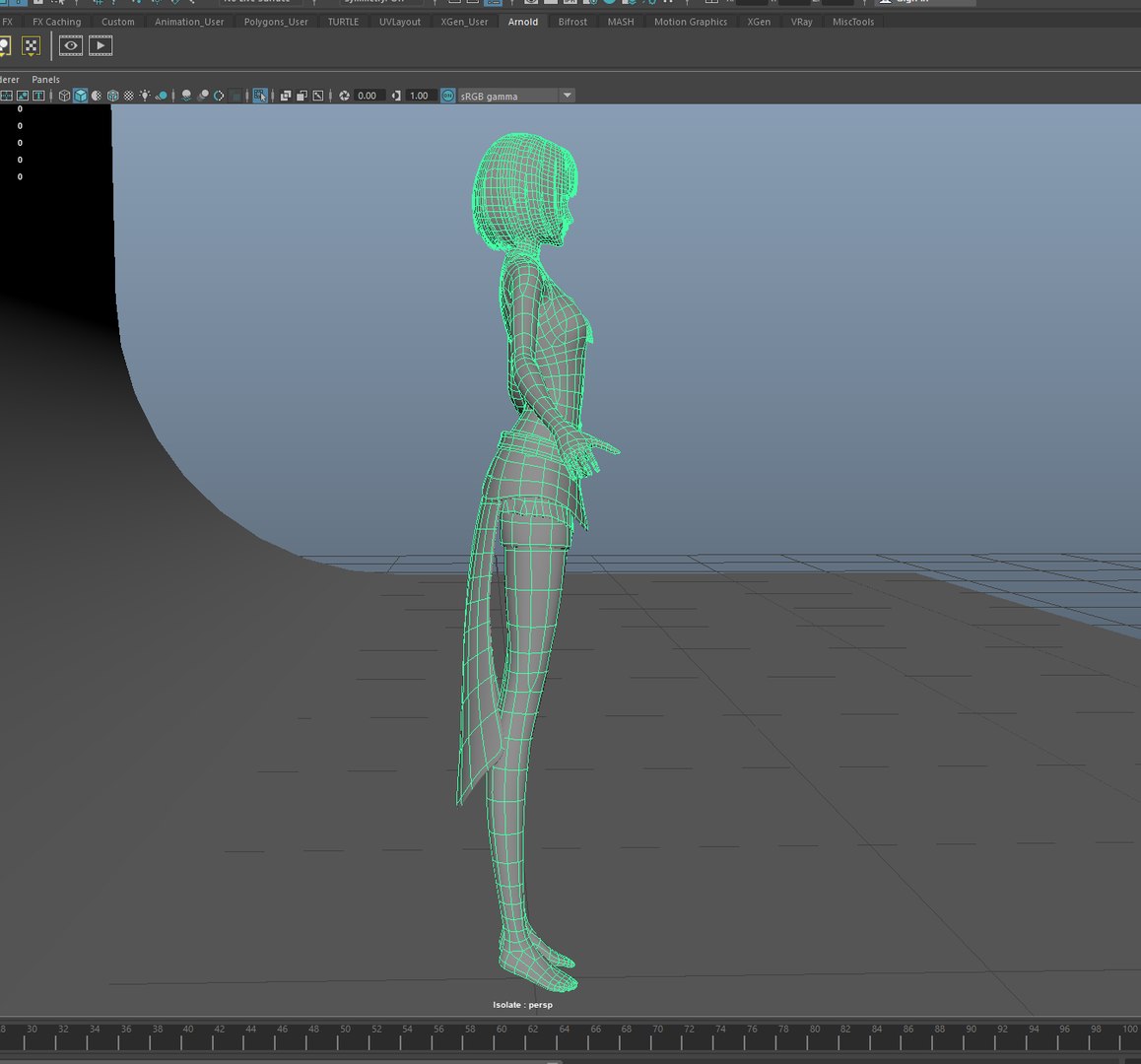Open the VRay shelf tab
This screenshot has width=1141, height=1064.
(802, 22)
